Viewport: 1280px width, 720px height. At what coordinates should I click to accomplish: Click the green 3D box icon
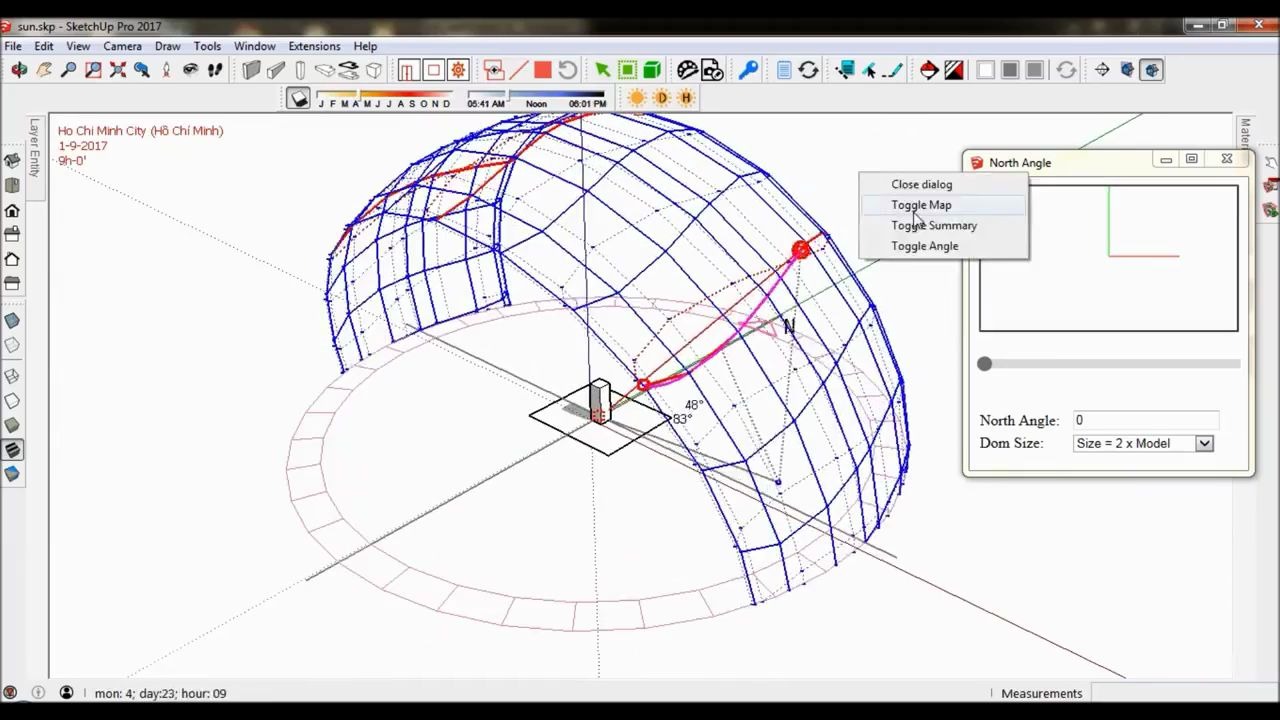(652, 70)
